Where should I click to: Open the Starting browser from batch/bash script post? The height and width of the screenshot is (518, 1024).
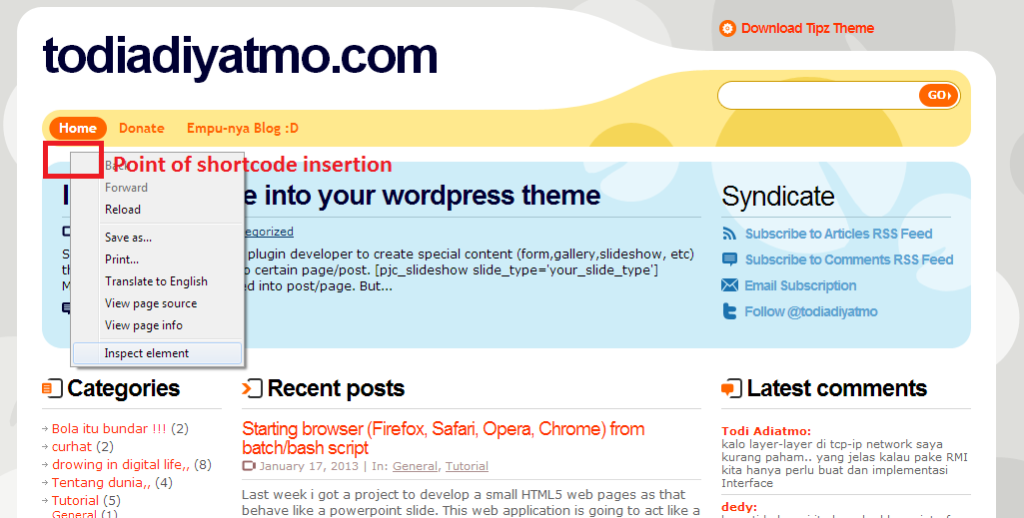443,438
